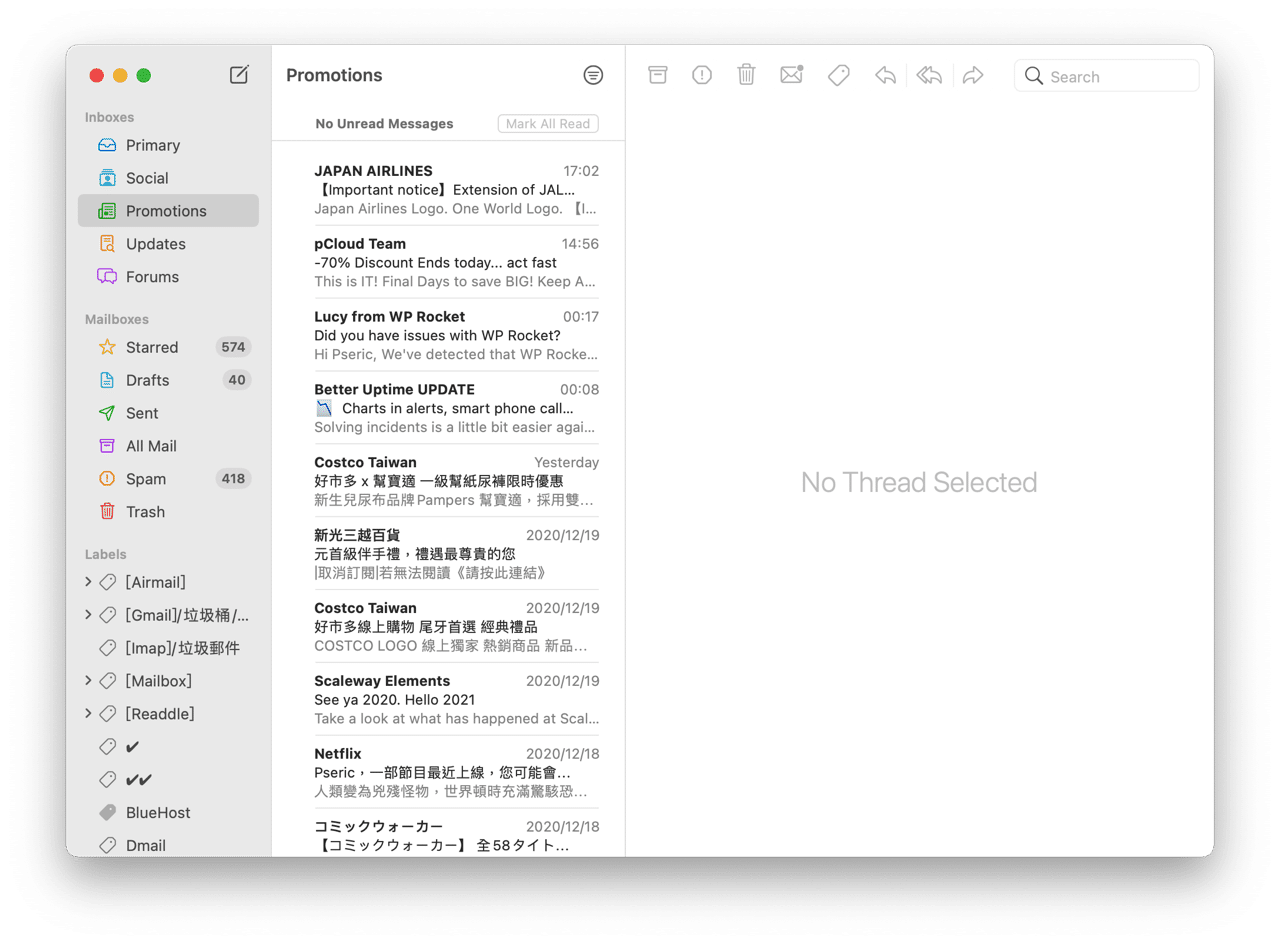
Task: Click the Updates inbox orange icon
Action: click(x=107, y=244)
